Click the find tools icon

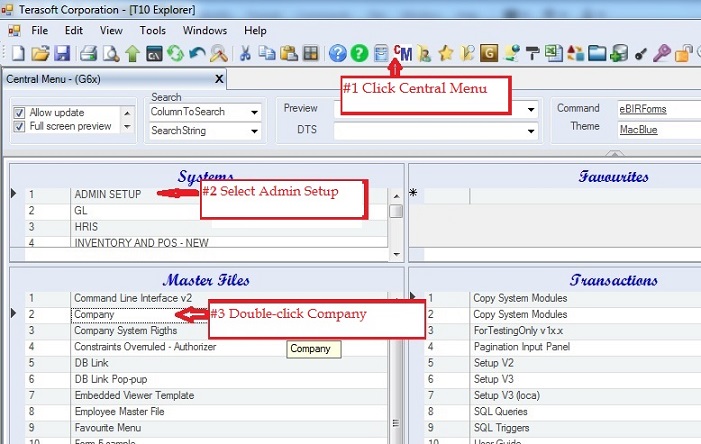pos(219,54)
